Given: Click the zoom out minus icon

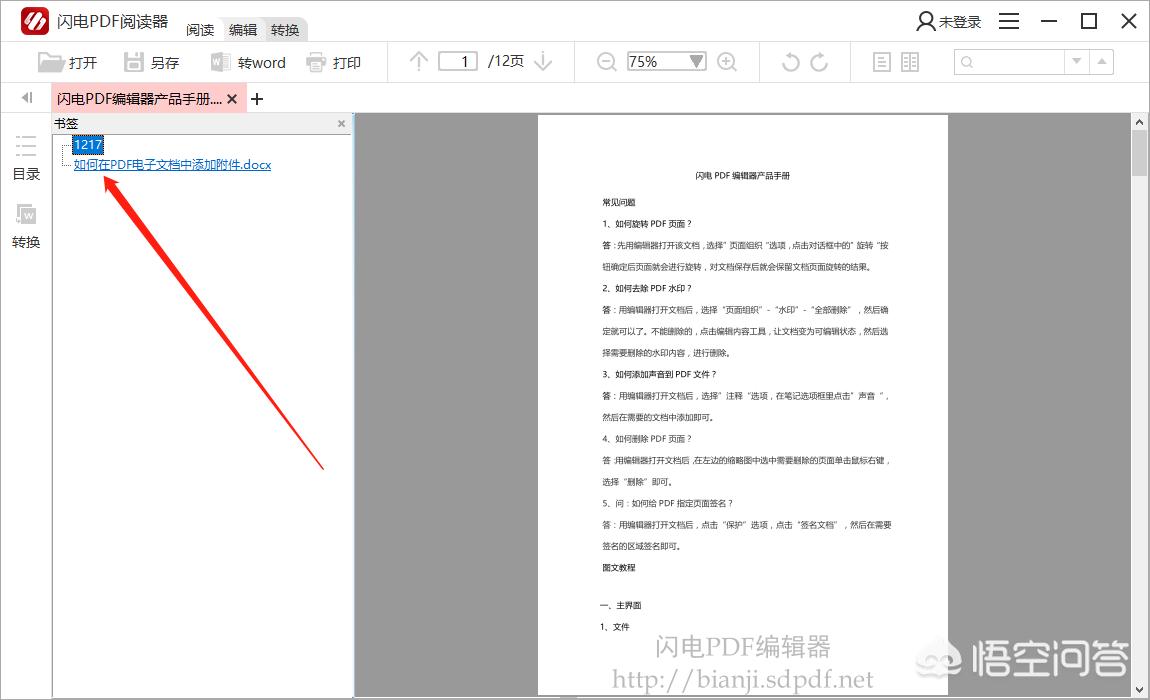Looking at the screenshot, I should coord(606,62).
